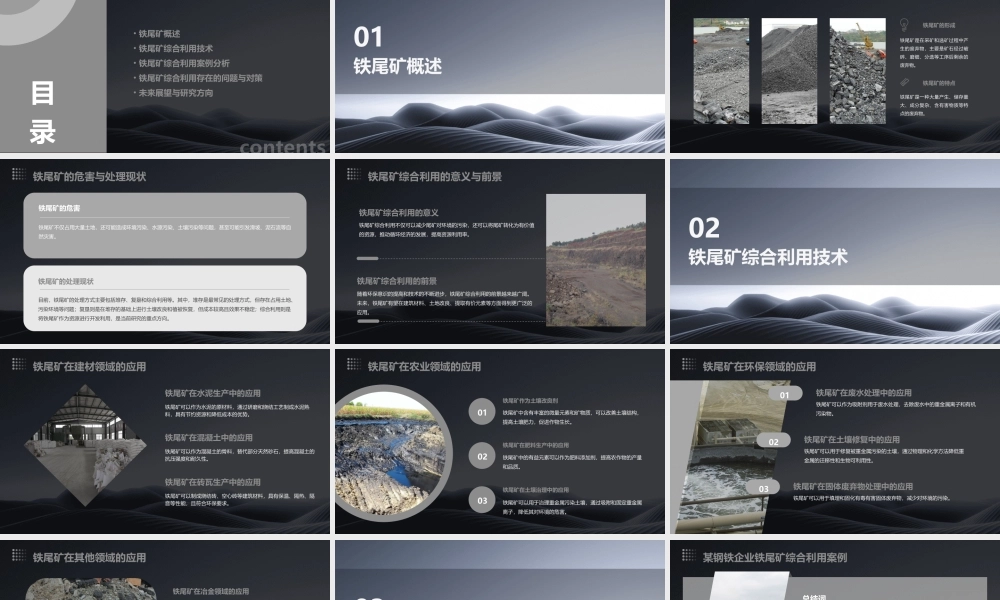The width and height of the screenshot is (1000, 600).
Task: Click the 铁尾矿的形成 heading
Action: tap(939, 26)
